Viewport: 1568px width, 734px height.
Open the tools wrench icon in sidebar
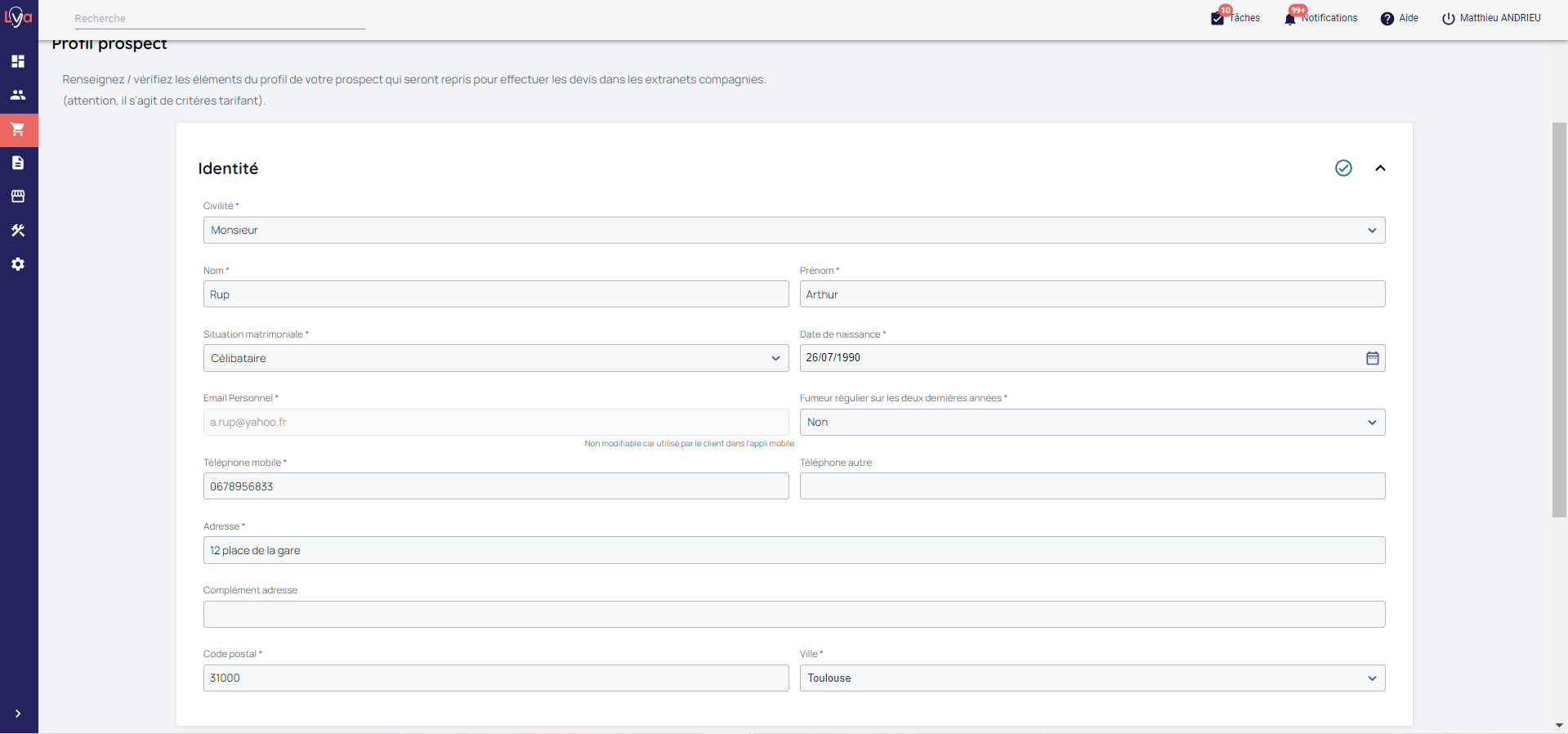click(18, 230)
